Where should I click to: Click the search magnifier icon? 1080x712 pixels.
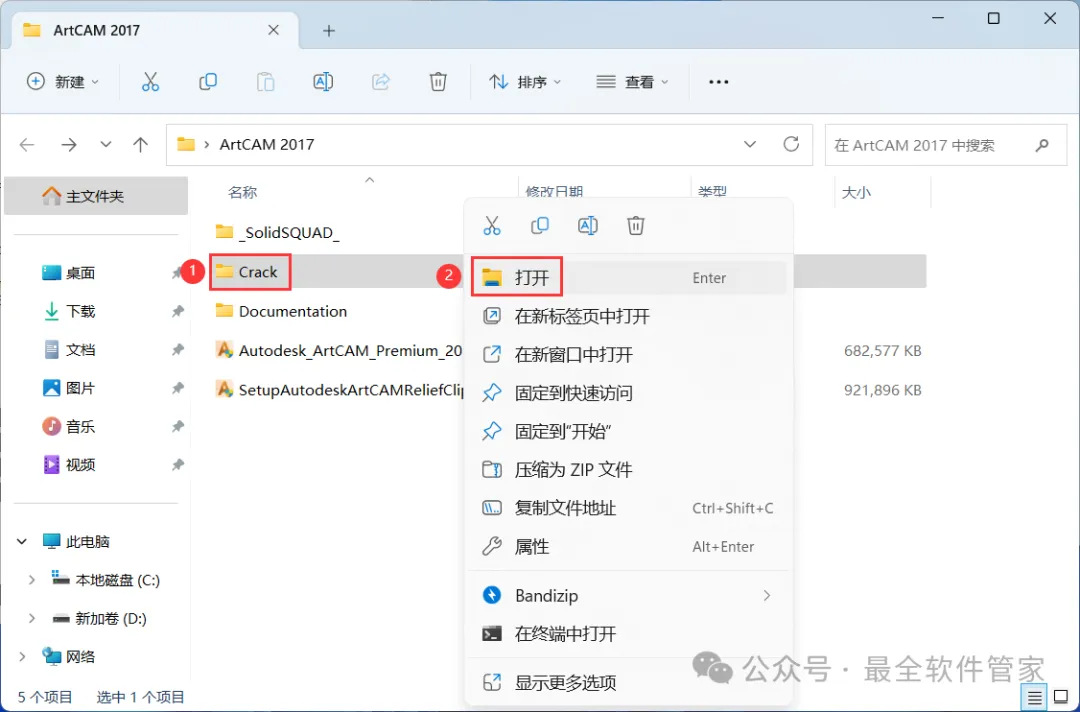1042,145
